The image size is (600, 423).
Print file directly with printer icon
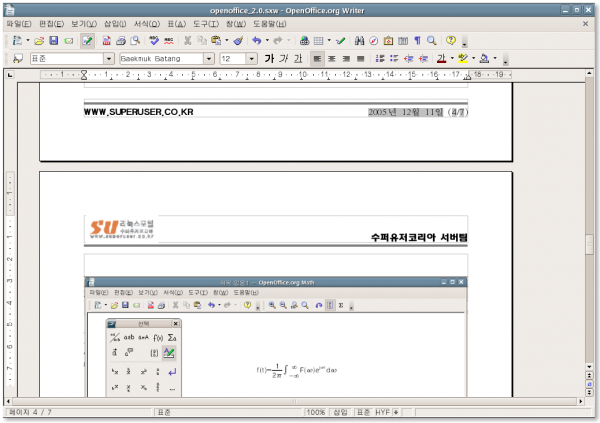(121, 41)
